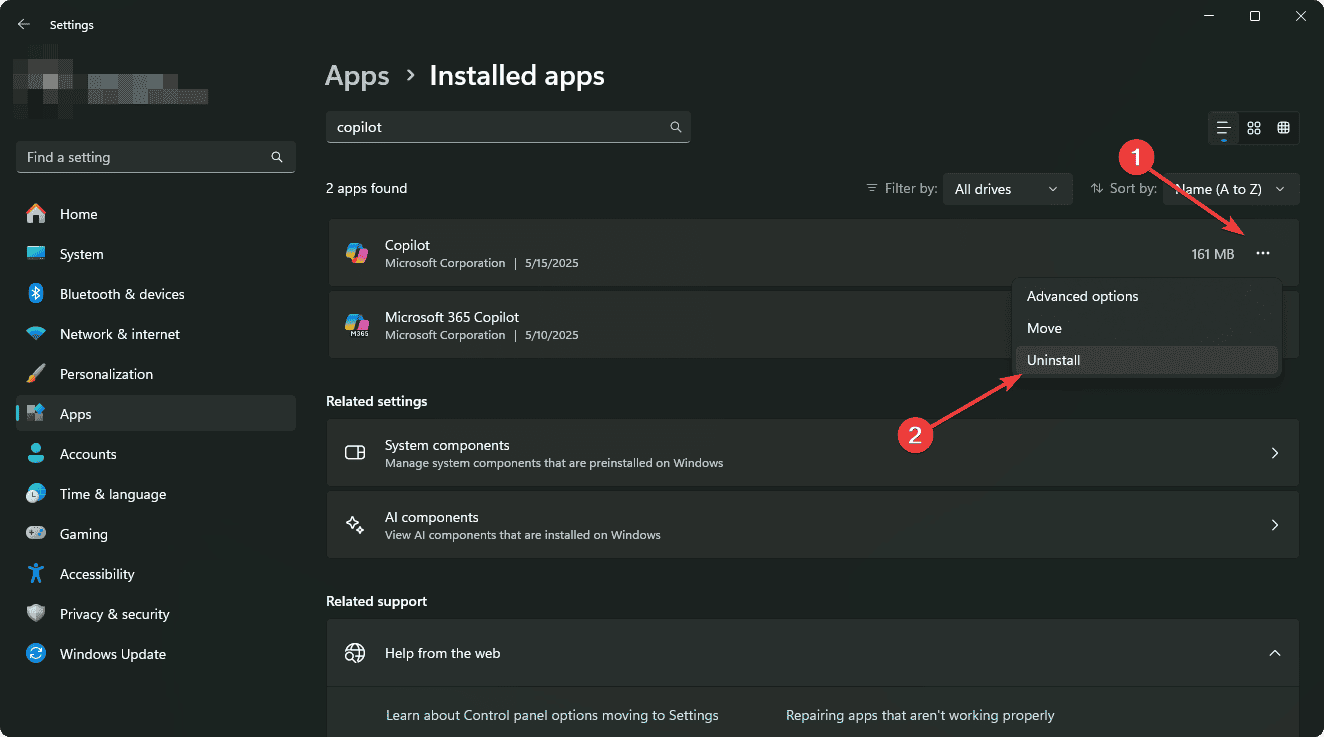Click the Apps breadcrumb link
Image resolution: width=1324 pixels, height=737 pixels.
pyautogui.click(x=357, y=76)
